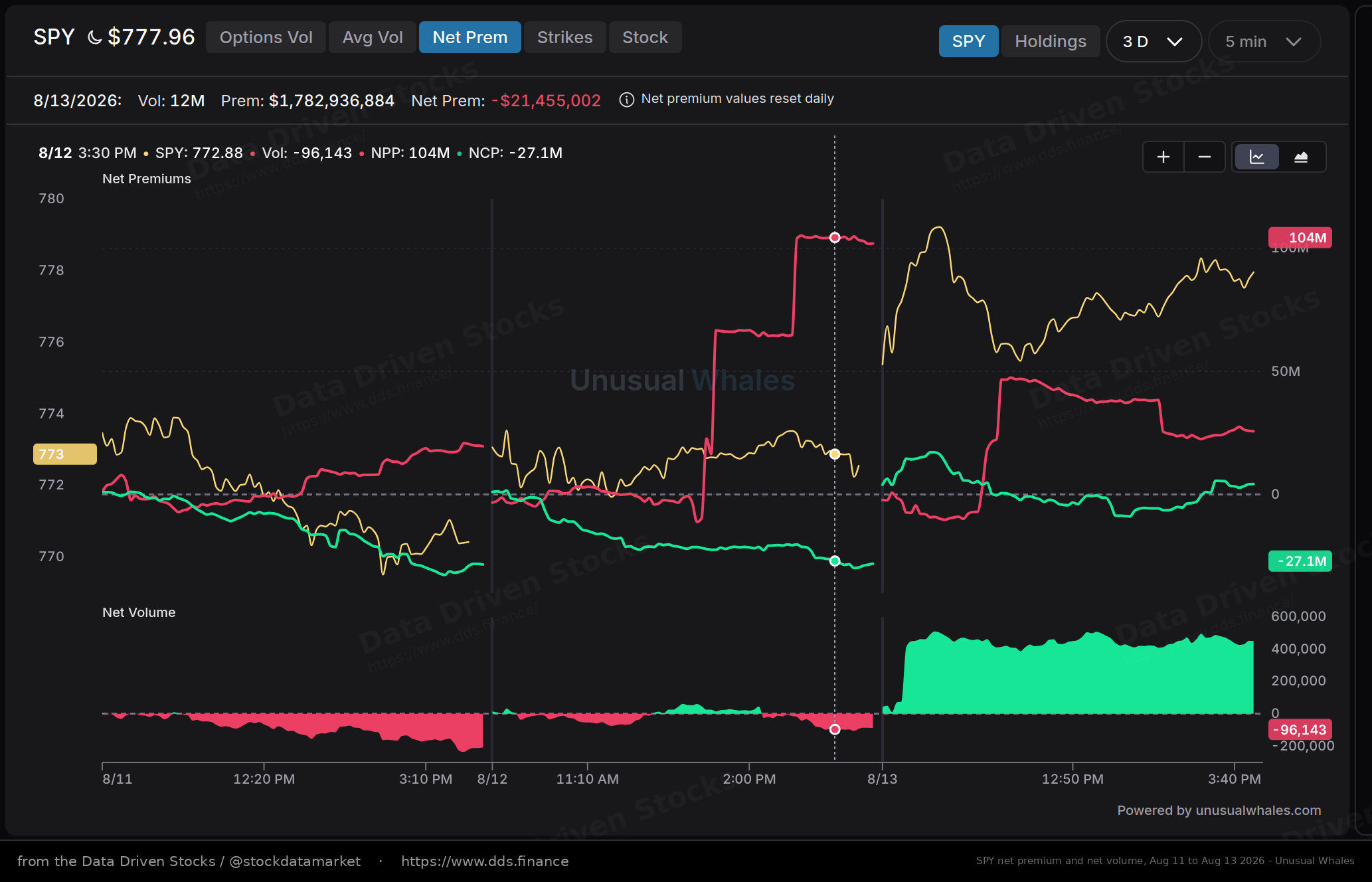Click the 770 price axis label

tap(51, 557)
